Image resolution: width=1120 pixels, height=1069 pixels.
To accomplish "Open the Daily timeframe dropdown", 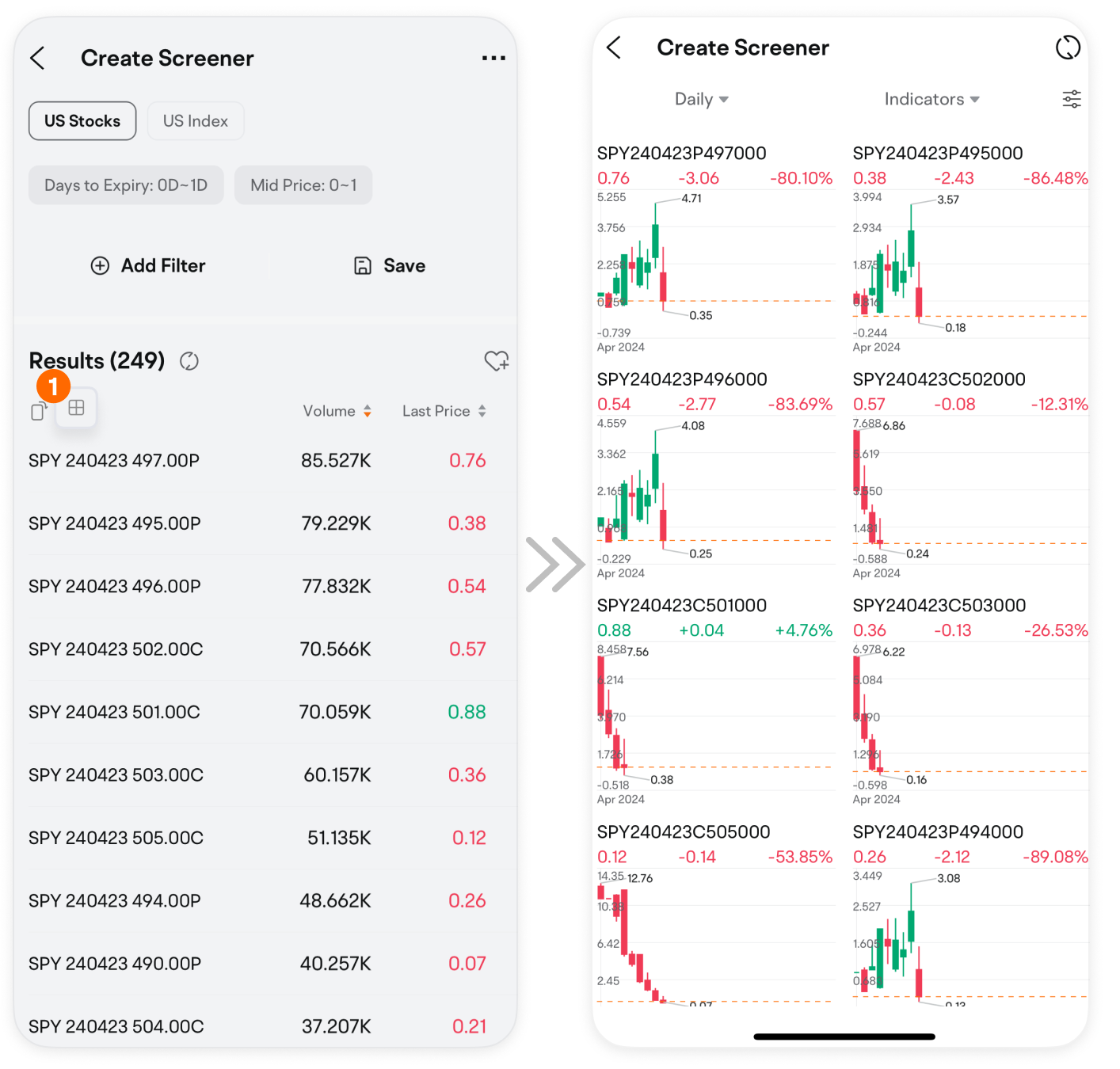I will click(701, 99).
